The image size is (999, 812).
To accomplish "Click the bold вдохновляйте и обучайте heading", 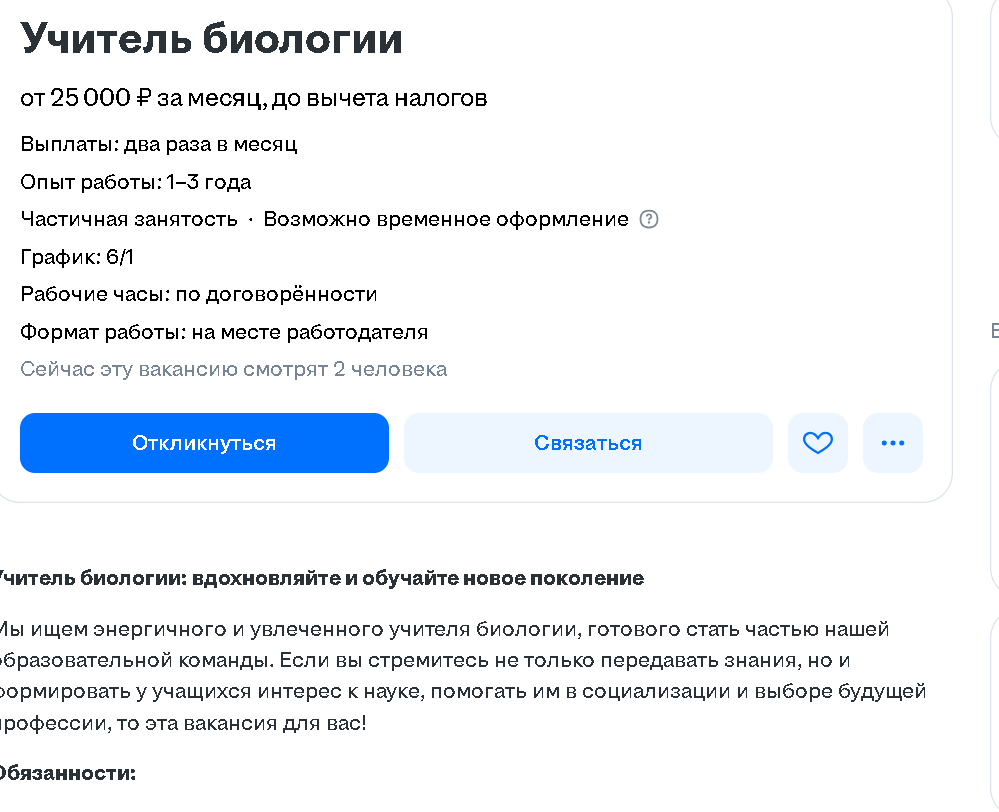I will pos(320,579).
